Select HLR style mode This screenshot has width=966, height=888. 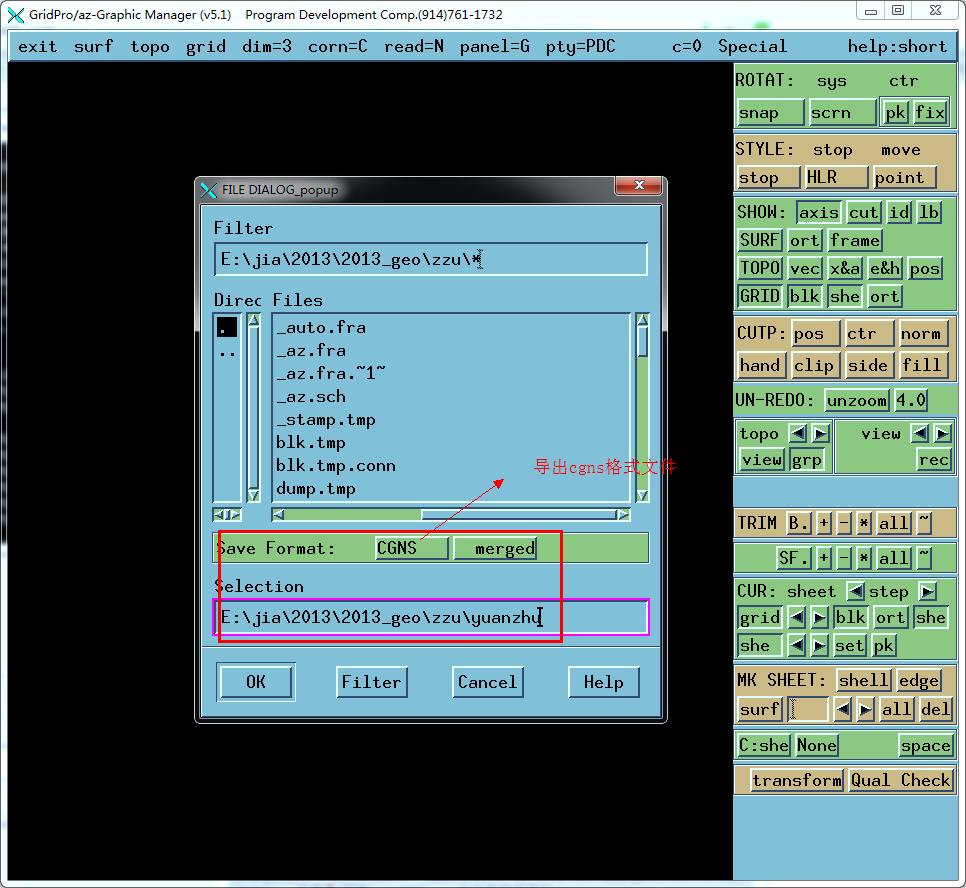[836, 178]
